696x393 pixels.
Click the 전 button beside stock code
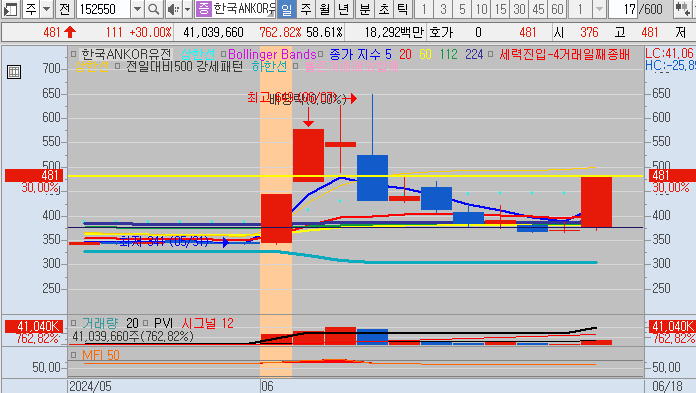[x=65, y=9]
